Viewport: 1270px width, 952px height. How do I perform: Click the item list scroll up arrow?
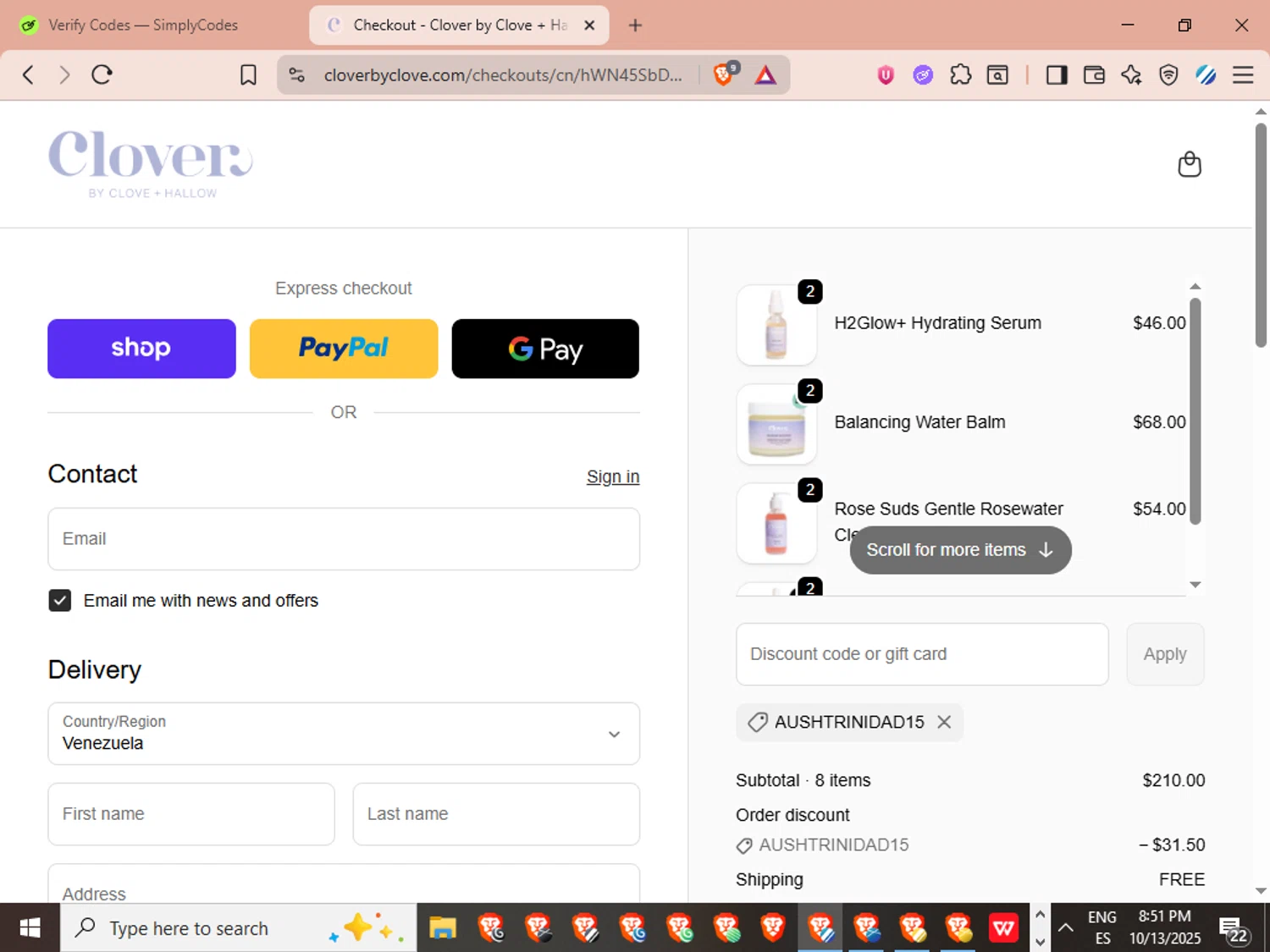tap(1195, 287)
